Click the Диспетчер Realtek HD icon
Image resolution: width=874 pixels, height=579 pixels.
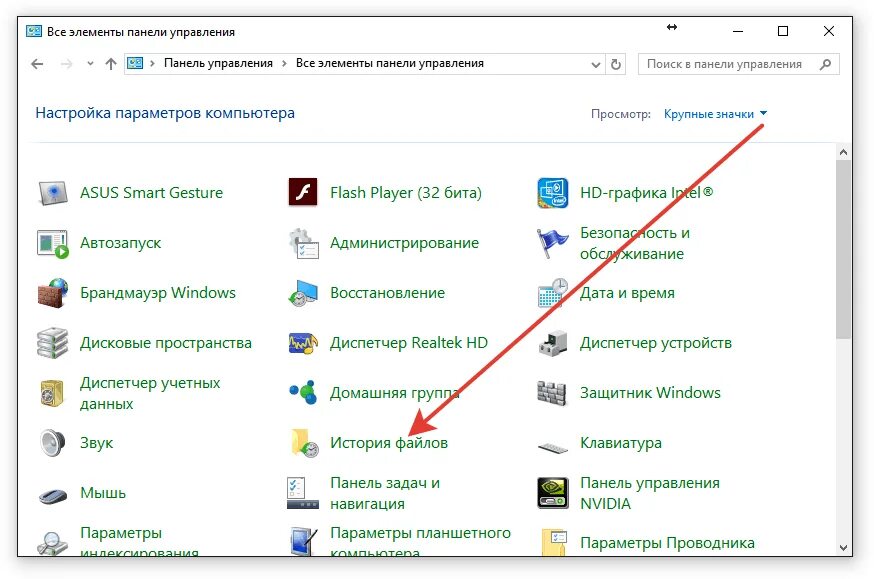[x=303, y=343]
